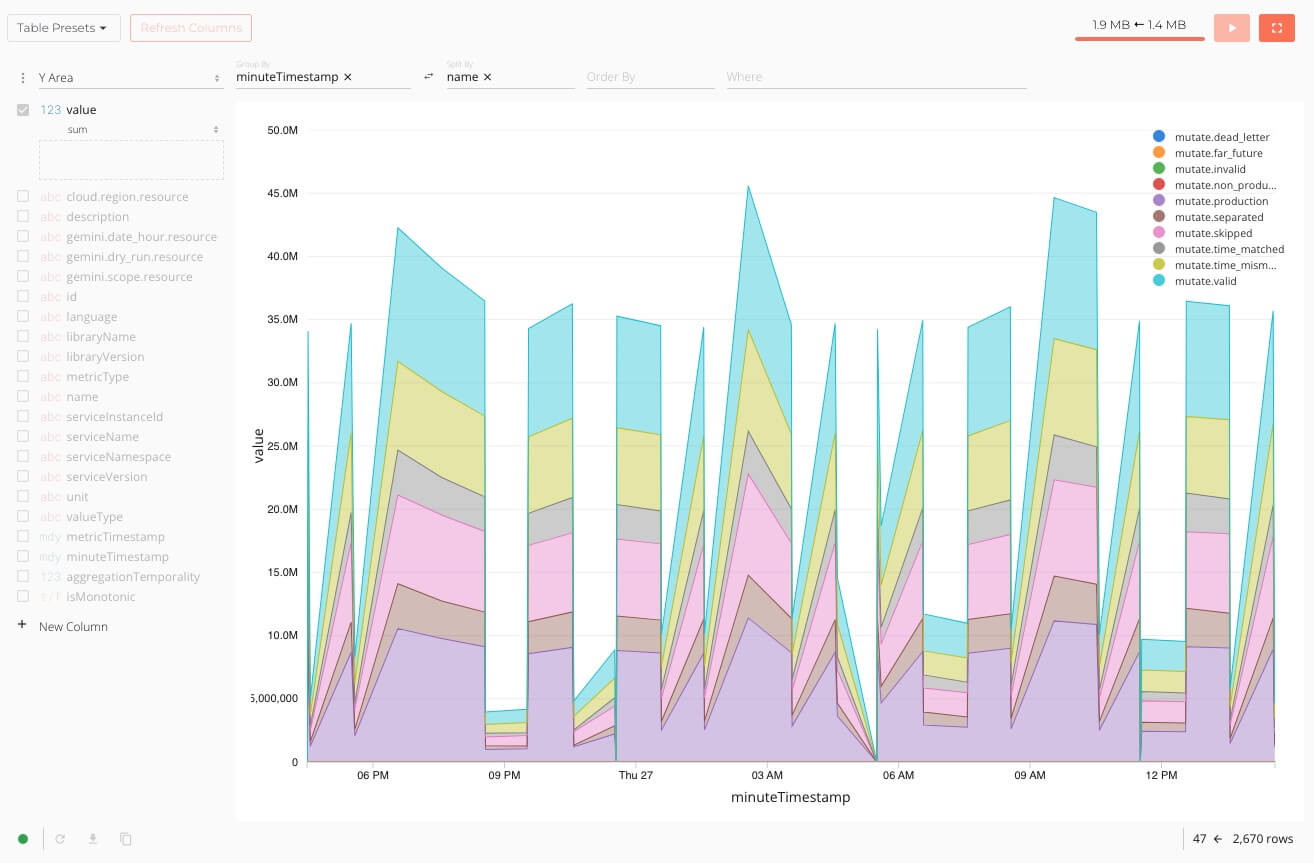The height and width of the screenshot is (863, 1314).
Task: Click the plus icon for New Column
Action: tap(22, 626)
